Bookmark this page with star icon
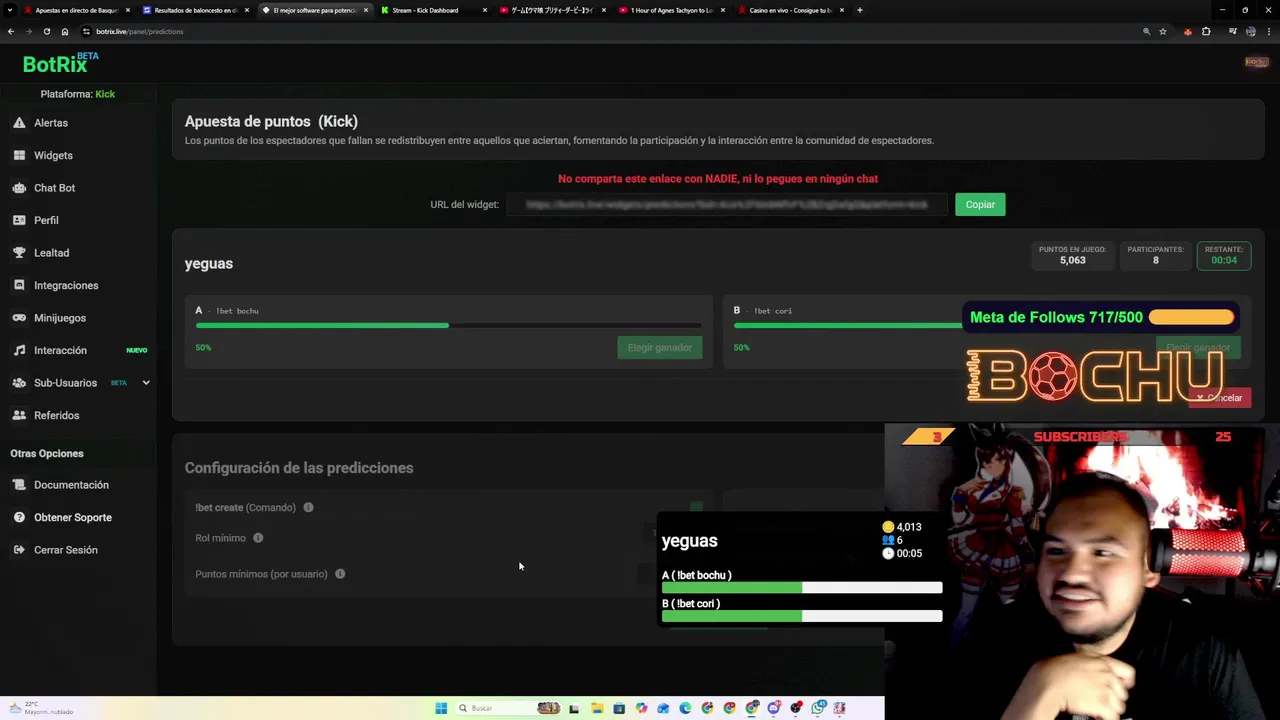This screenshot has width=1280, height=720. click(1163, 31)
